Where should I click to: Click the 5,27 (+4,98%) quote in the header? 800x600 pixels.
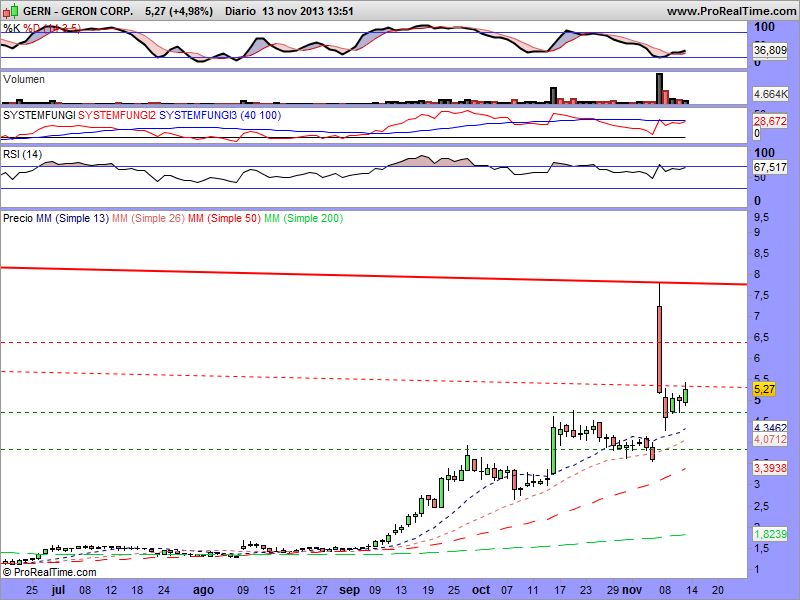[x=179, y=11]
